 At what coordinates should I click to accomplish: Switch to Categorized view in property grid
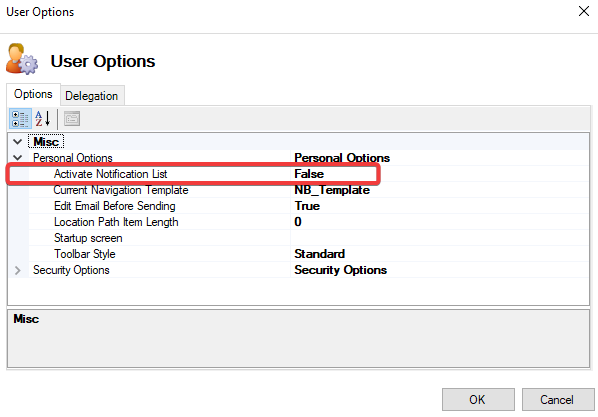point(20,119)
